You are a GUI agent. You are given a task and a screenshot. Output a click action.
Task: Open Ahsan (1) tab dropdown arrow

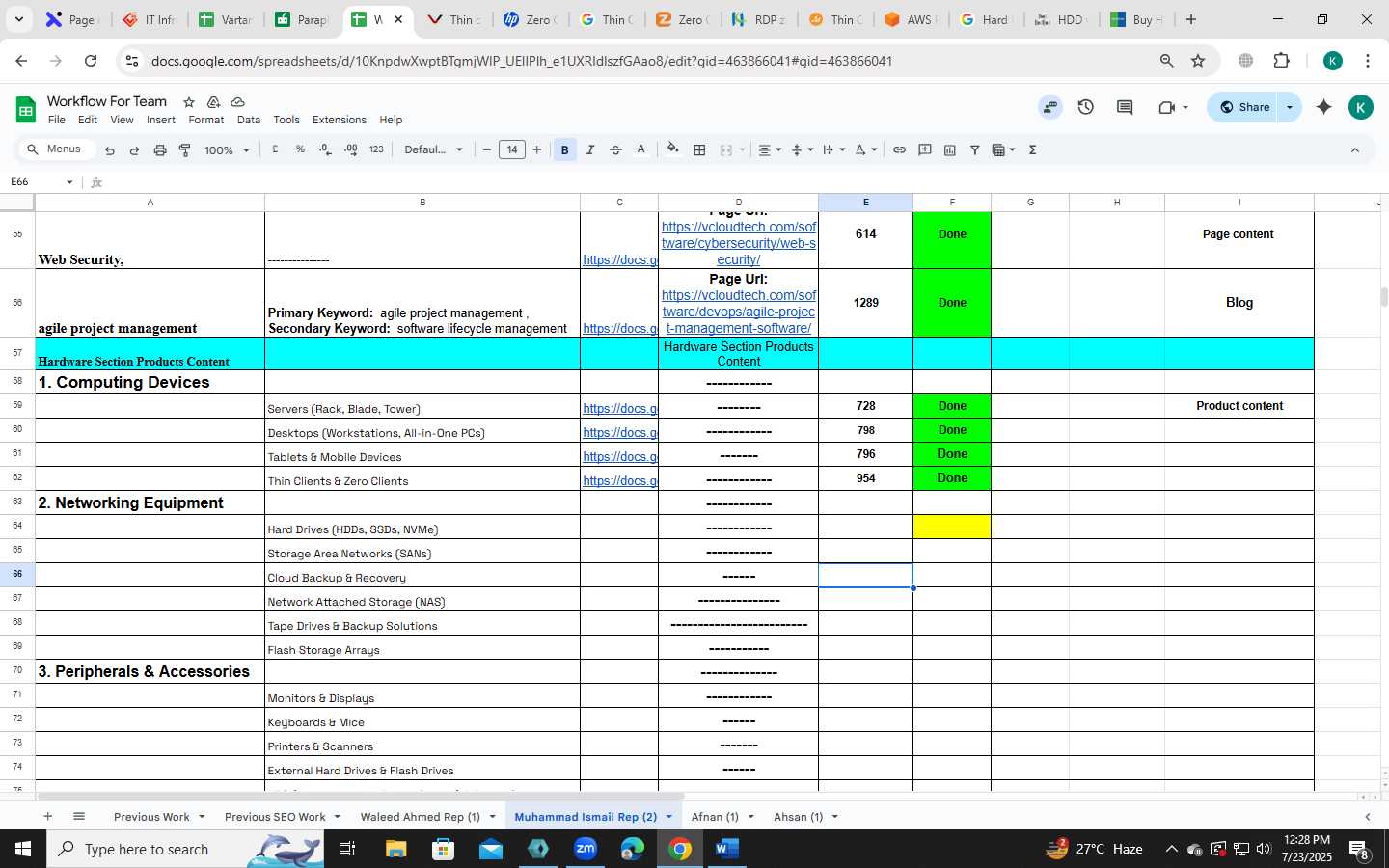[834, 817]
